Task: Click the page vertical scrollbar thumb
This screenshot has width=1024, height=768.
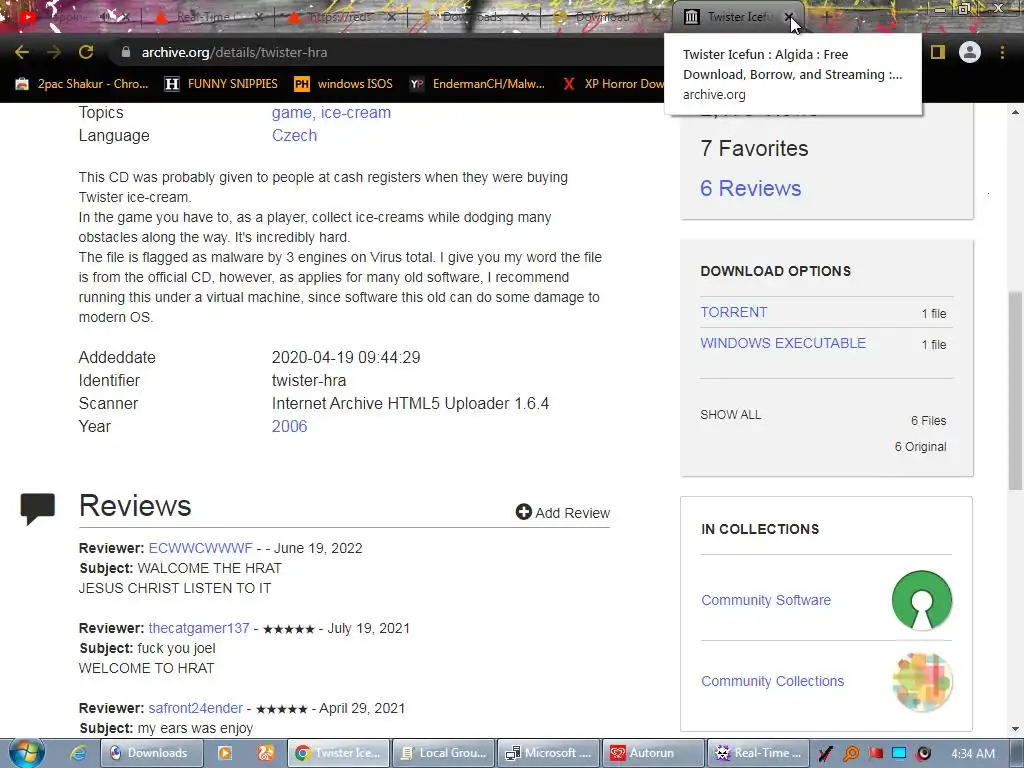Action: coord(1015,390)
